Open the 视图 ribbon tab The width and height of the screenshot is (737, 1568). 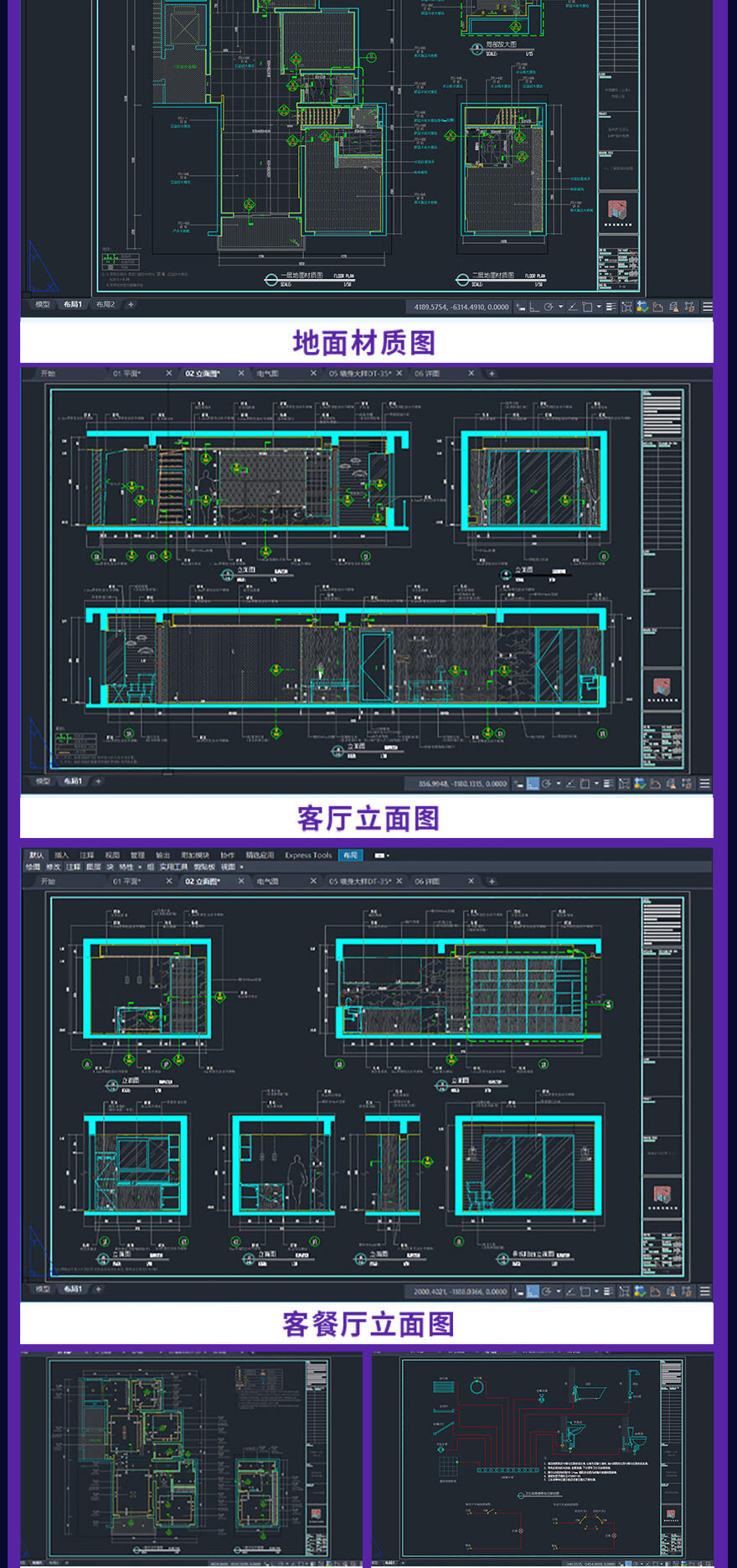pos(111,855)
